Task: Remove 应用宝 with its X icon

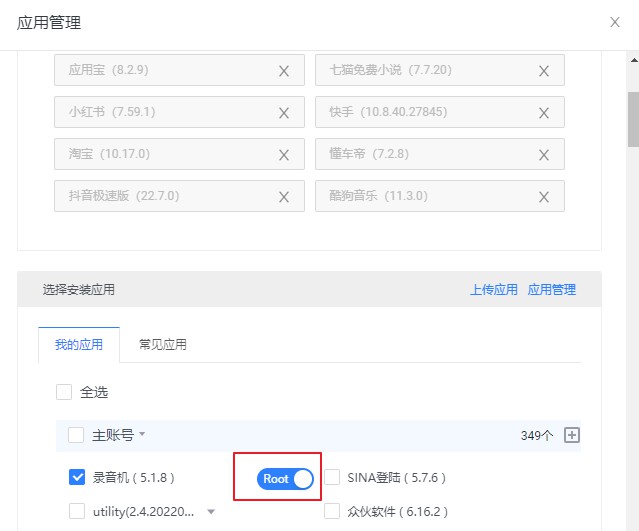Action: point(284,71)
